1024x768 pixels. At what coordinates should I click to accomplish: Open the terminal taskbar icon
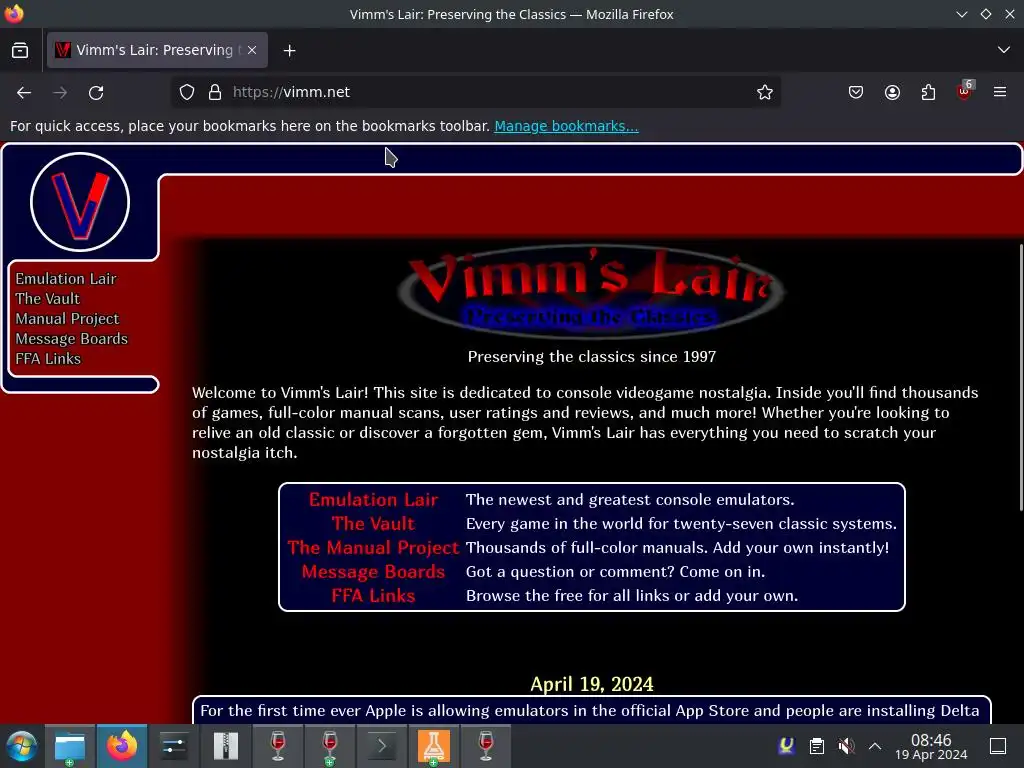(382, 746)
